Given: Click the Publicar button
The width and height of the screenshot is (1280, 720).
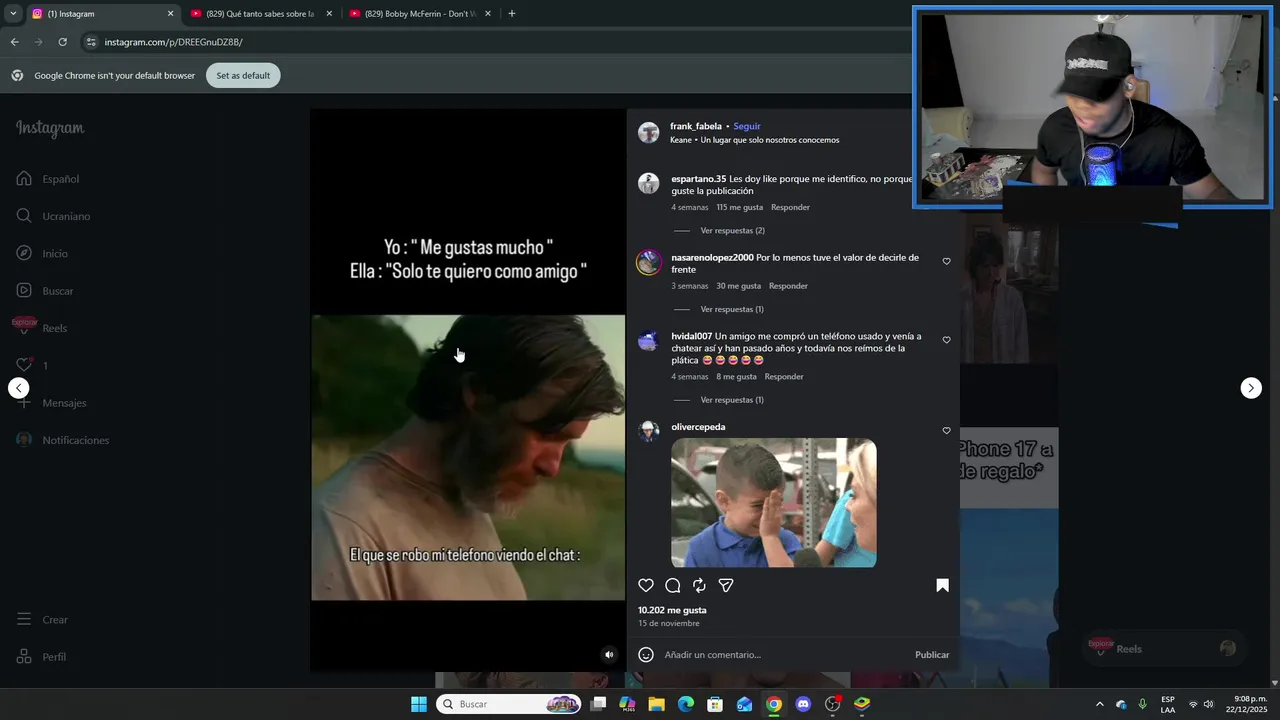Looking at the screenshot, I should (932, 655).
